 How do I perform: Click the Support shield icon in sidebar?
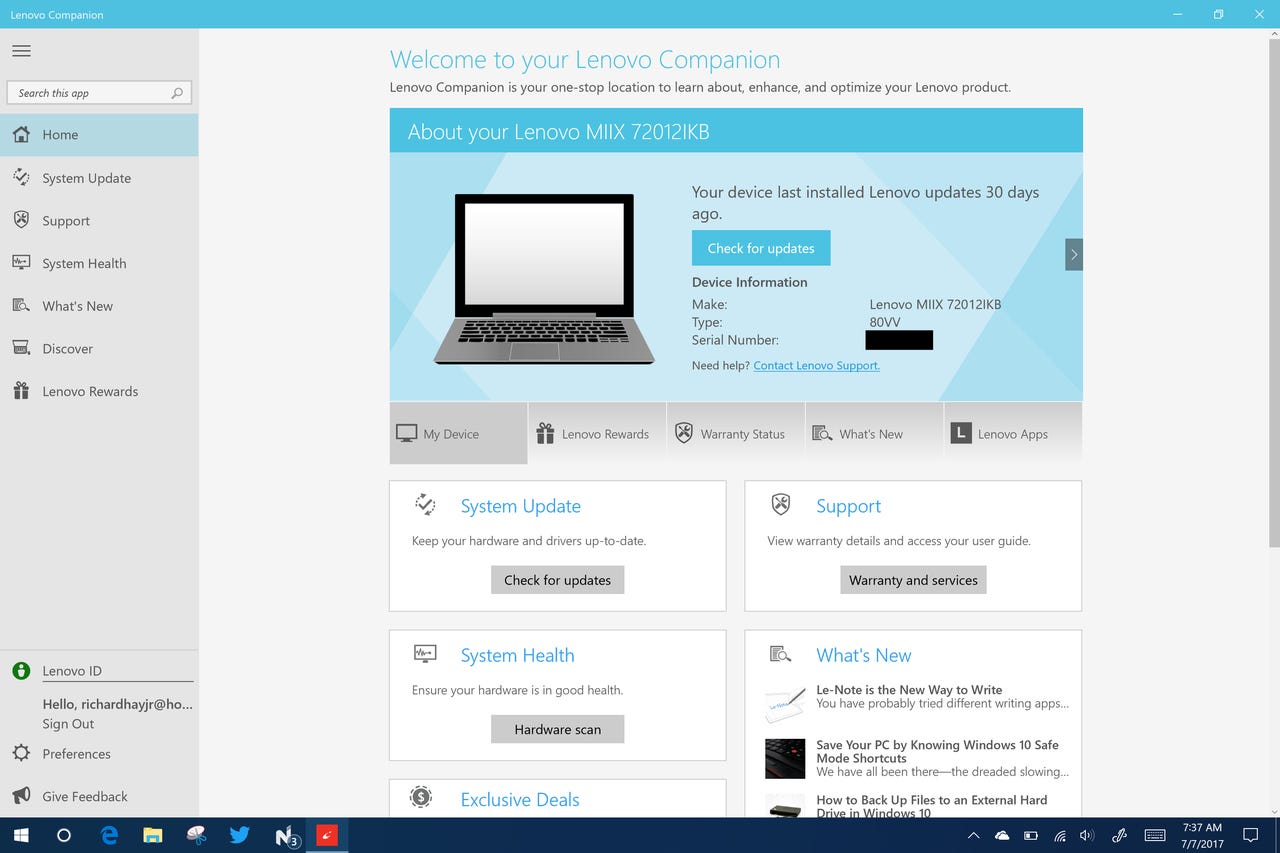click(21, 220)
